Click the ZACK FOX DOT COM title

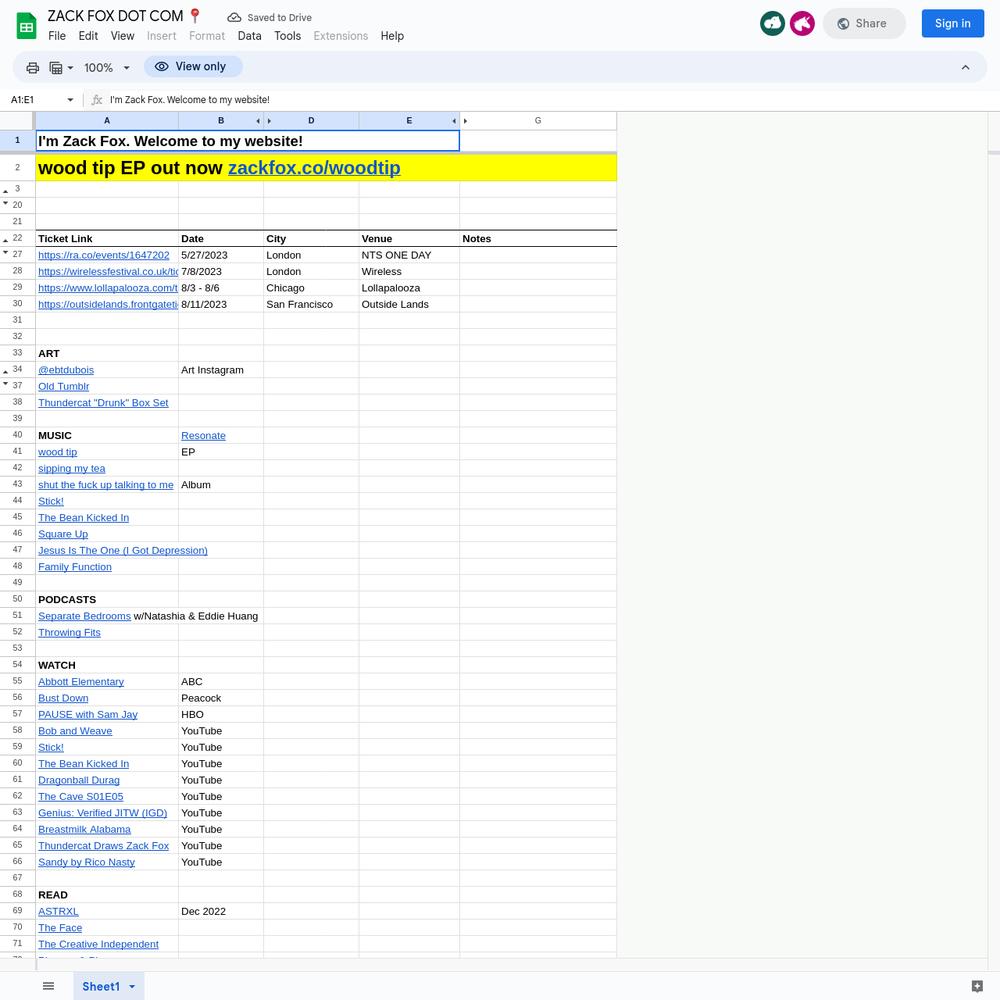click(x=115, y=16)
